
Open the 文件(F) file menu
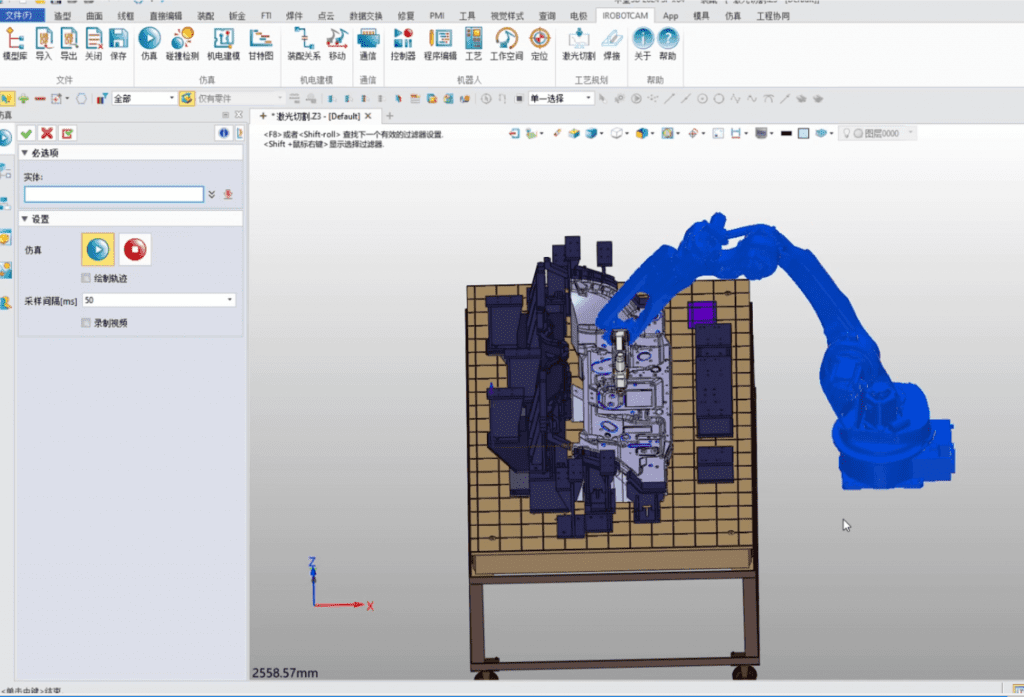(22, 16)
